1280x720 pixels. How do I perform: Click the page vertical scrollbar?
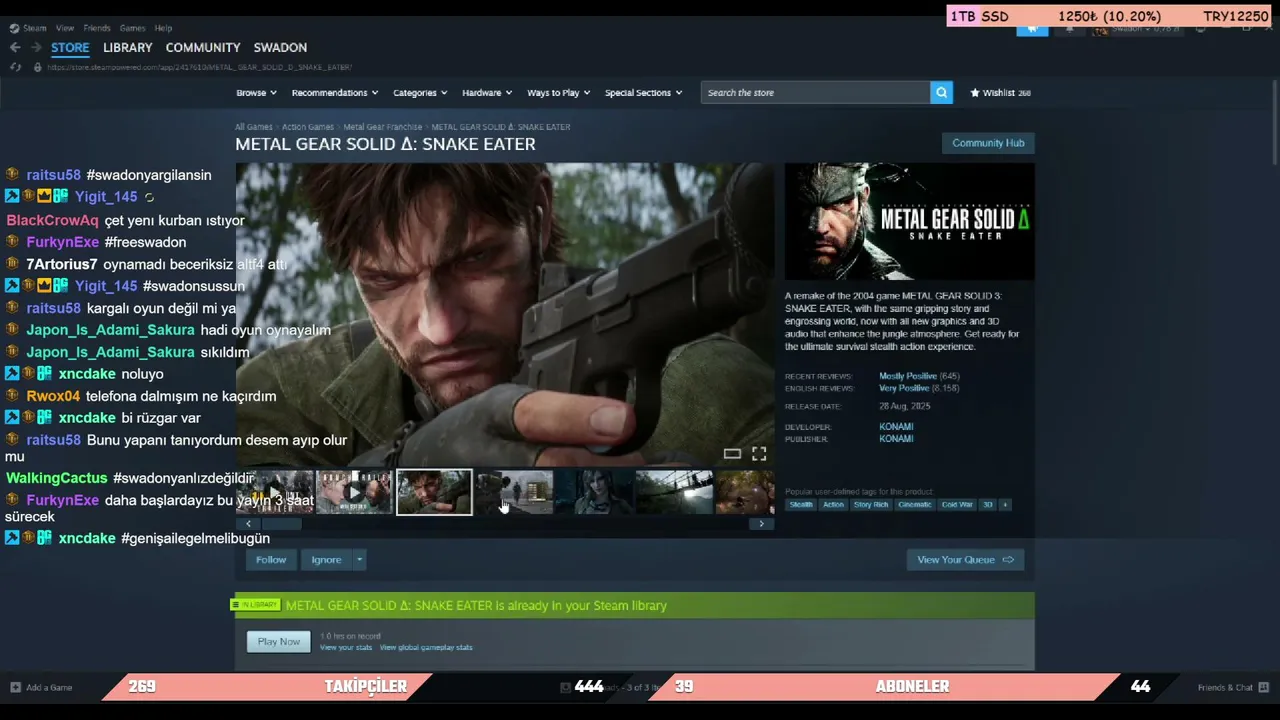(1273, 124)
